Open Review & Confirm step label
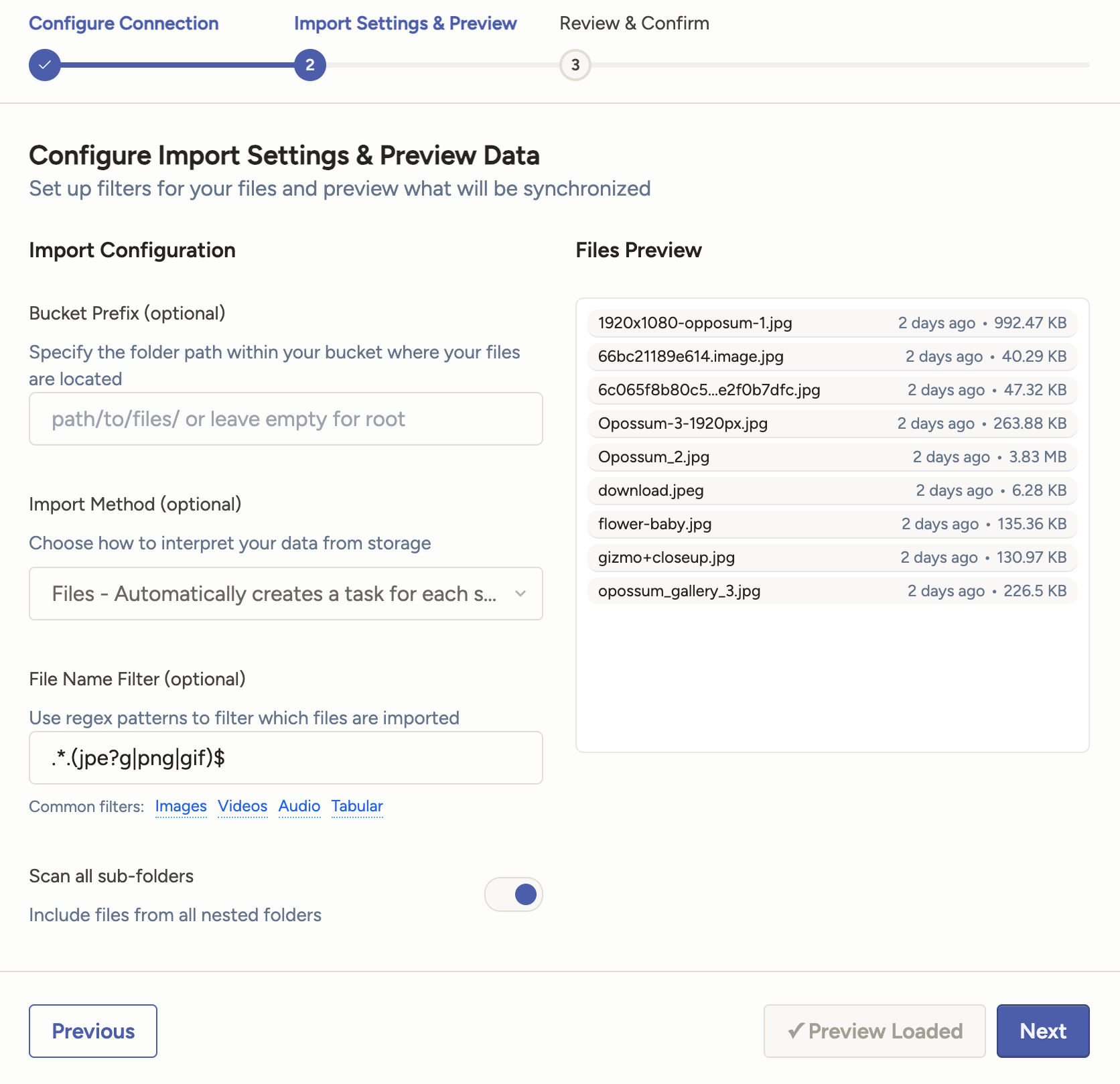 [634, 23]
